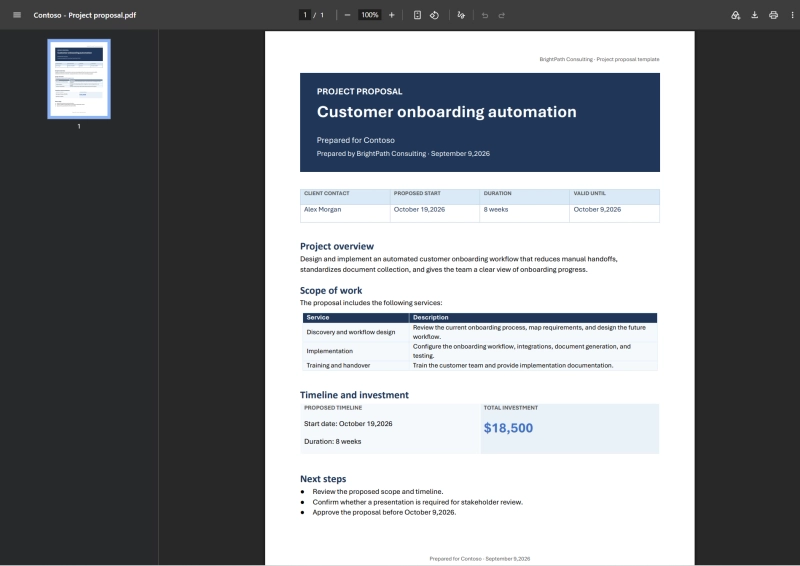The height and width of the screenshot is (566, 800).
Task: Click the Duration: 8 weeks timeline line
Action: [x=333, y=441]
